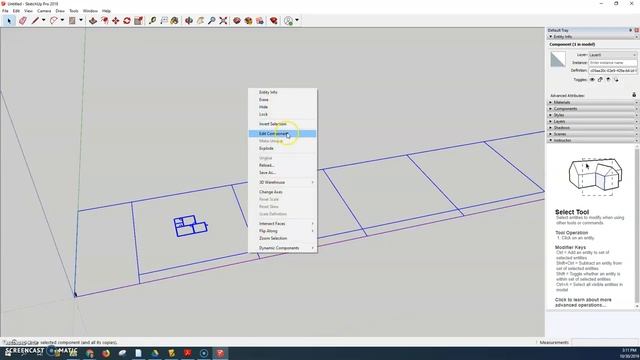Toggle Advanced Attributes display icon

pyautogui.click(x=634, y=95)
